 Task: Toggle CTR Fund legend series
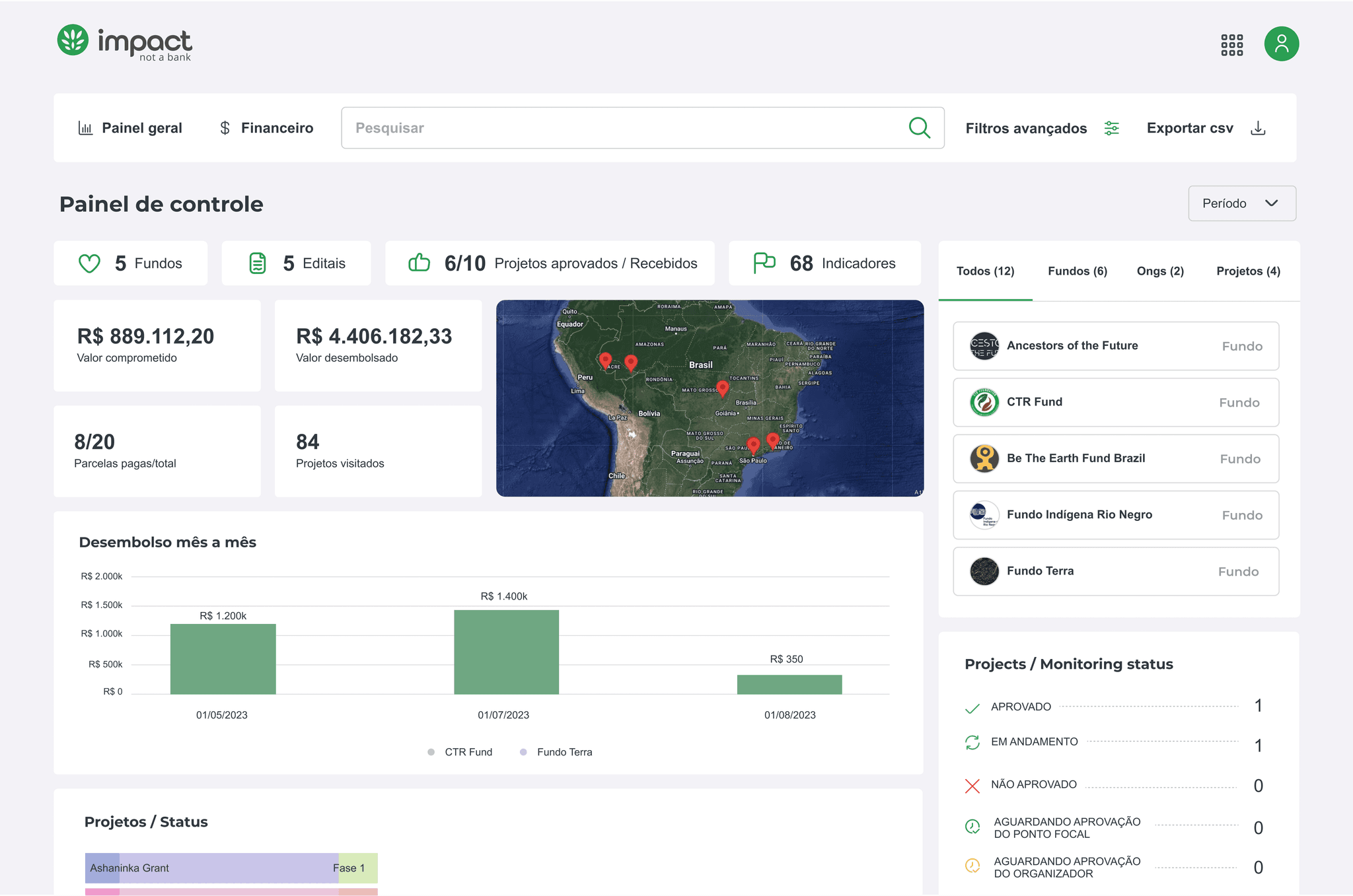click(460, 752)
